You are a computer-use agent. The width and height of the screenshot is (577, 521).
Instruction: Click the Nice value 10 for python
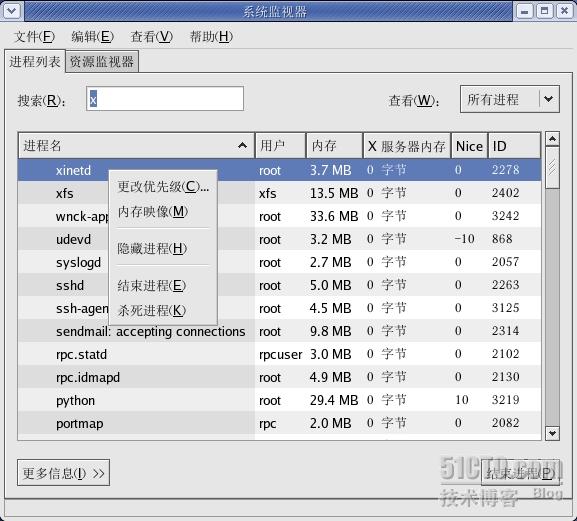click(462, 400)
